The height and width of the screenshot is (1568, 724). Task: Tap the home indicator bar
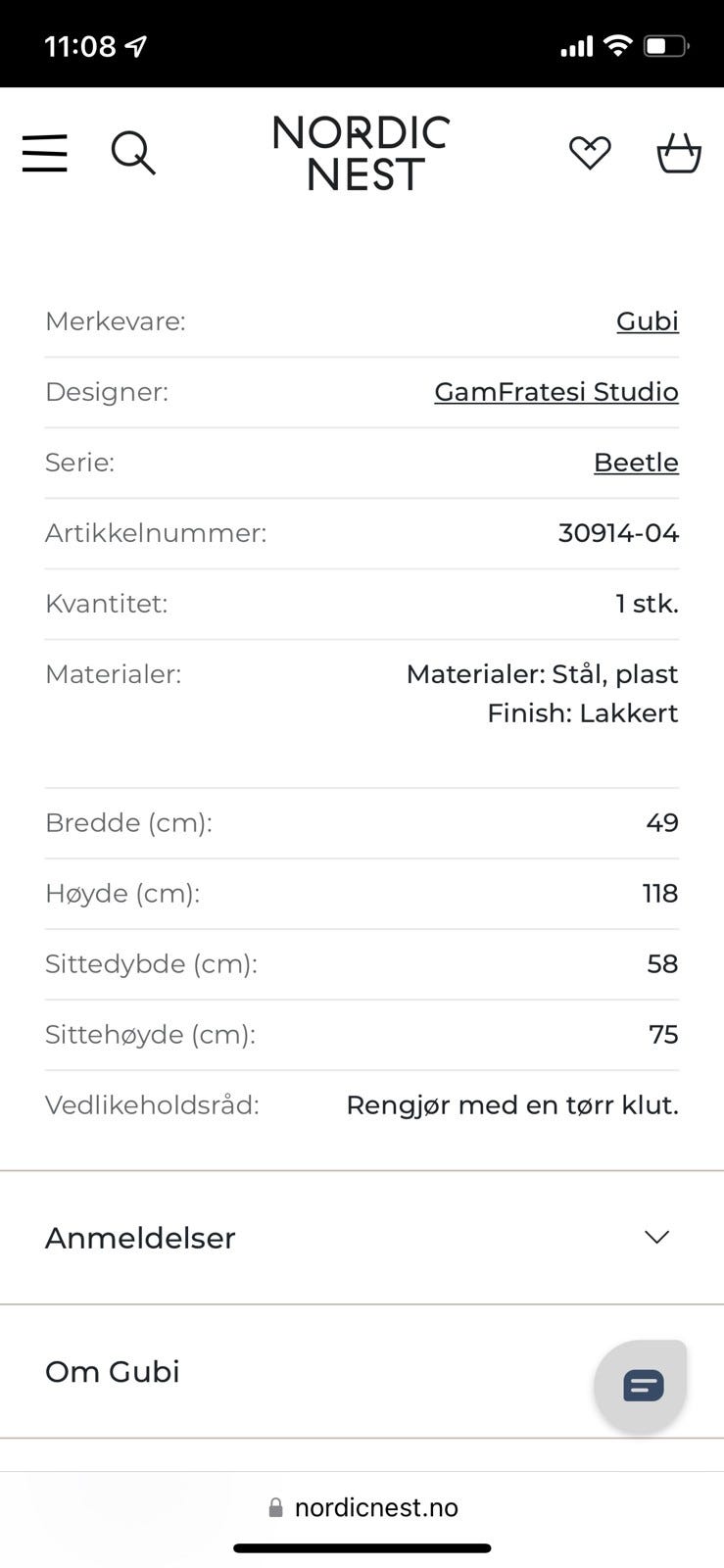[x=362, y=1548]
